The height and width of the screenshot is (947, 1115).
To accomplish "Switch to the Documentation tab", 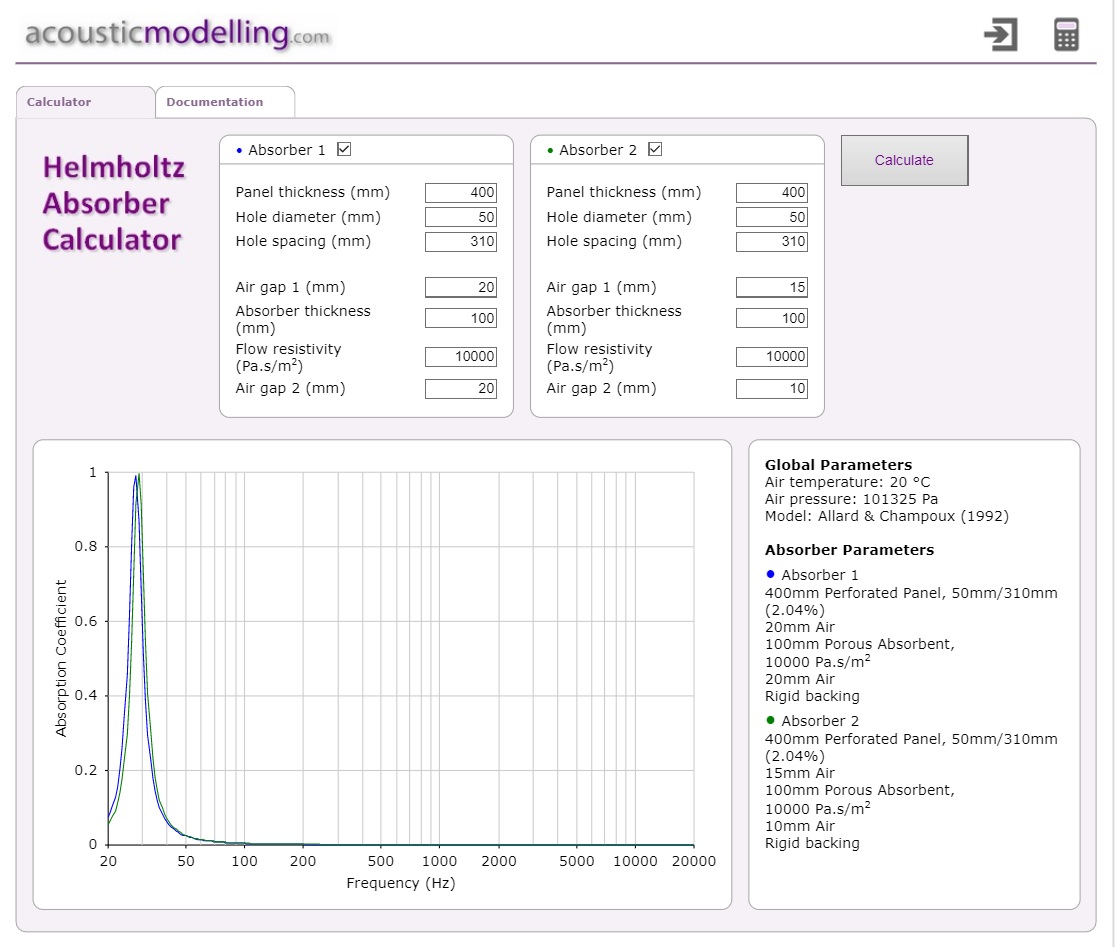I will tap(215, 102).
